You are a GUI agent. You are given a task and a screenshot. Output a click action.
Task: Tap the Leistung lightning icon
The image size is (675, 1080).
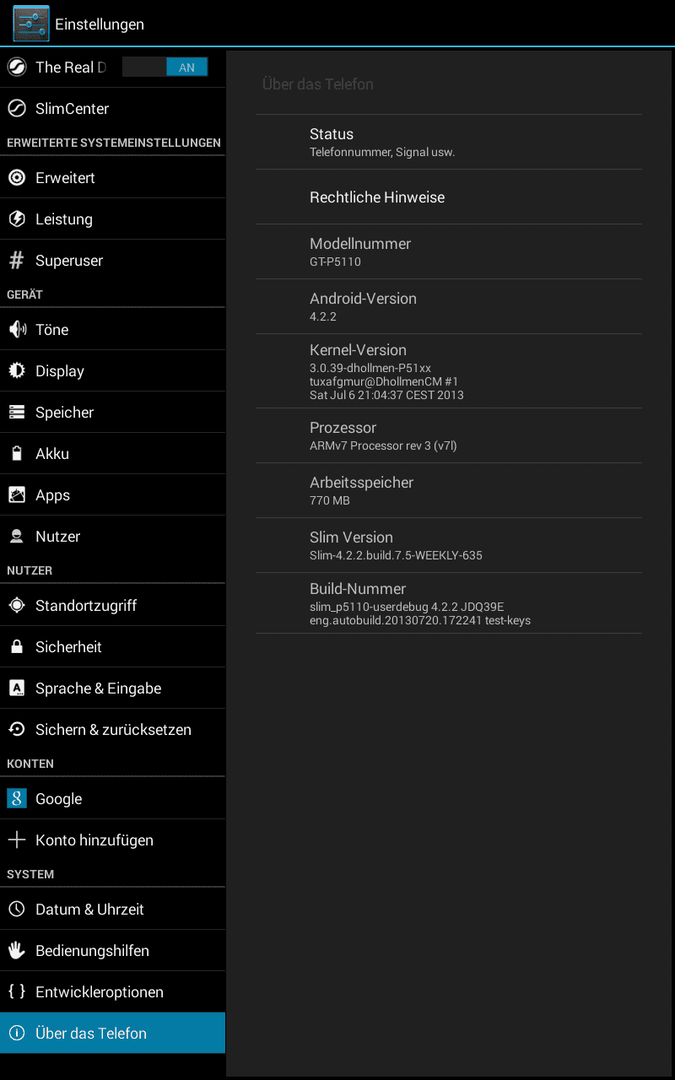click(17, 219)
